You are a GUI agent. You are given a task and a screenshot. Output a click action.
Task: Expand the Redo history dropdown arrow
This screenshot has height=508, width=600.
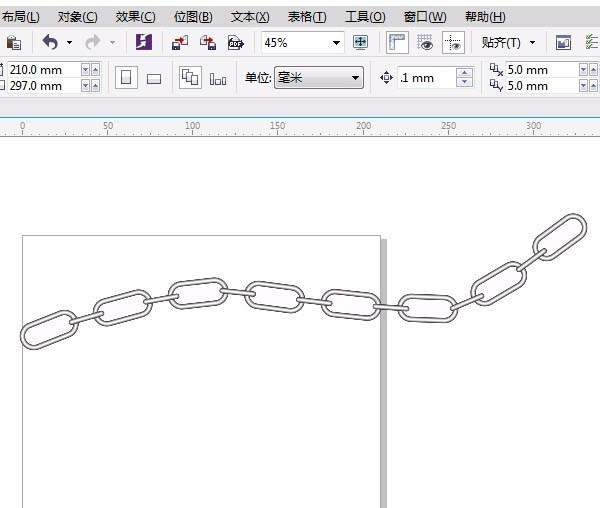click(112, 42)
